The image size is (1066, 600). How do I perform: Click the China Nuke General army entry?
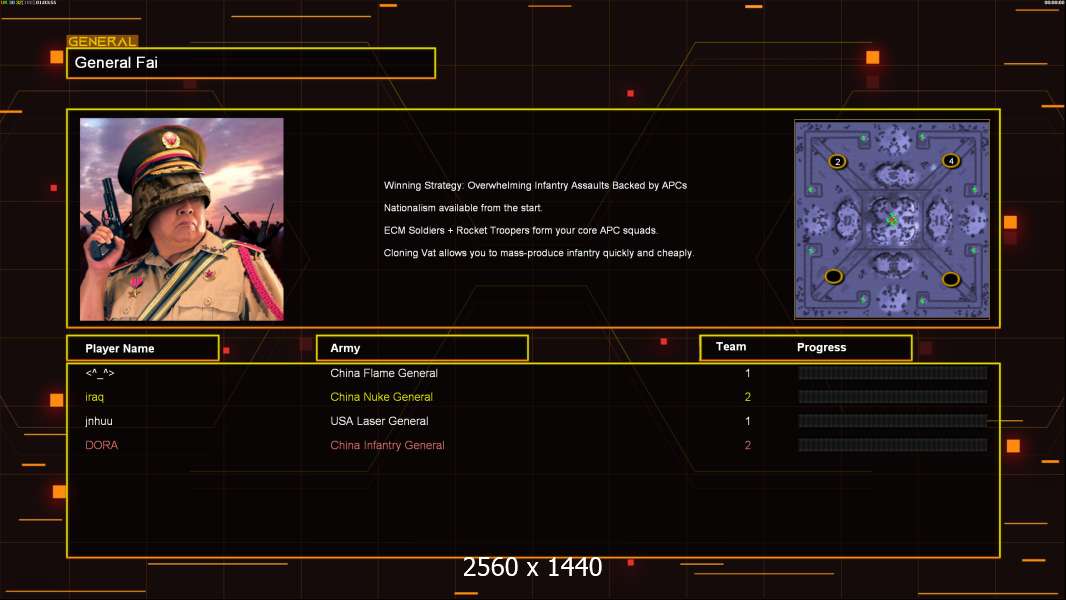[x=381, y=397]
